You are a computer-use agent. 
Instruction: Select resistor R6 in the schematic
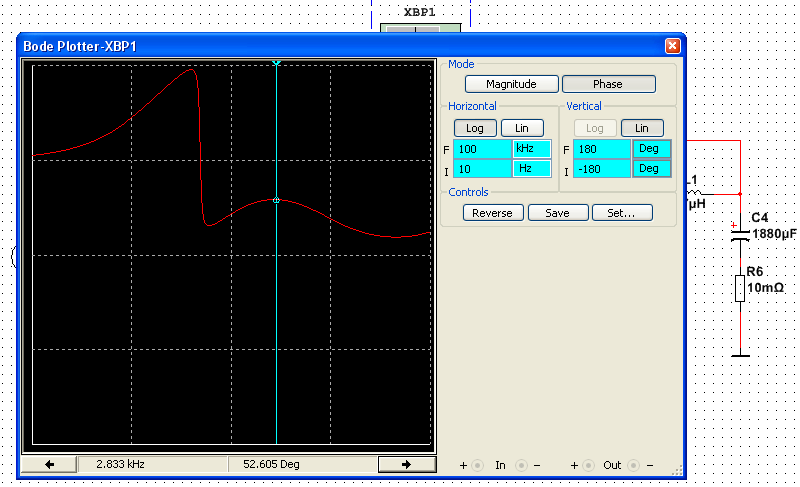[x=740, y=289]
